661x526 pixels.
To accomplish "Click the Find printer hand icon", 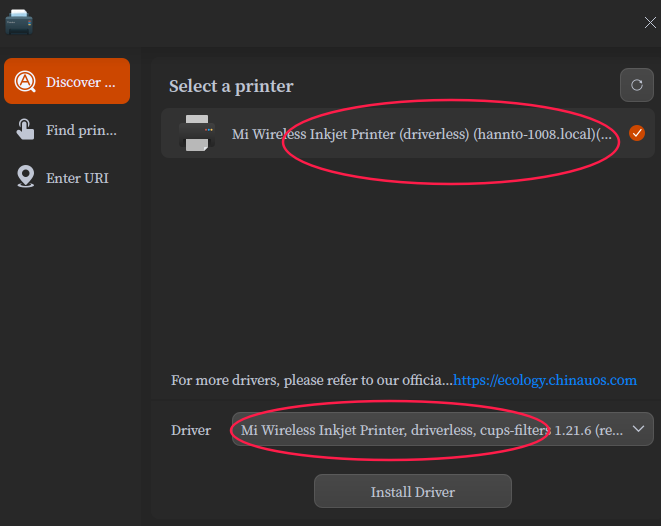I will click(x=25, y=129).
